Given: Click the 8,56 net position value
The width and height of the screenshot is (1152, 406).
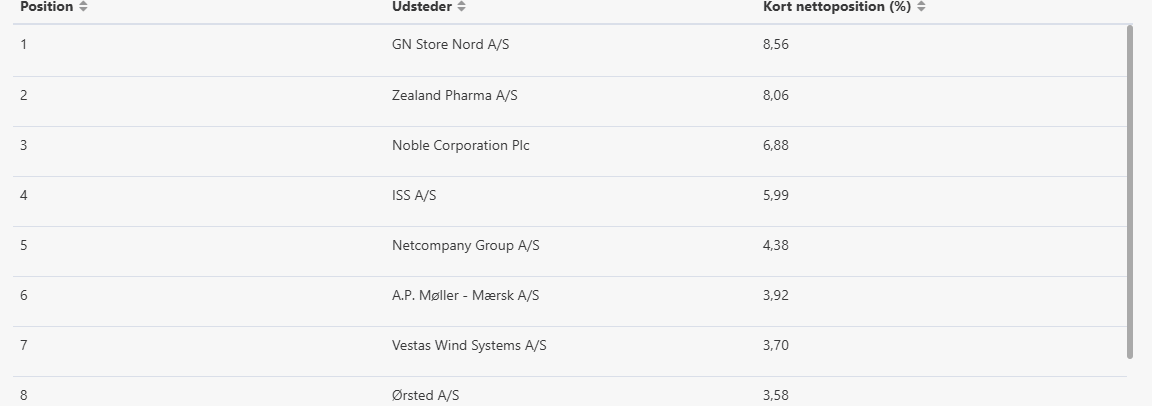Looking at the screenshot, I should [776, 45].
